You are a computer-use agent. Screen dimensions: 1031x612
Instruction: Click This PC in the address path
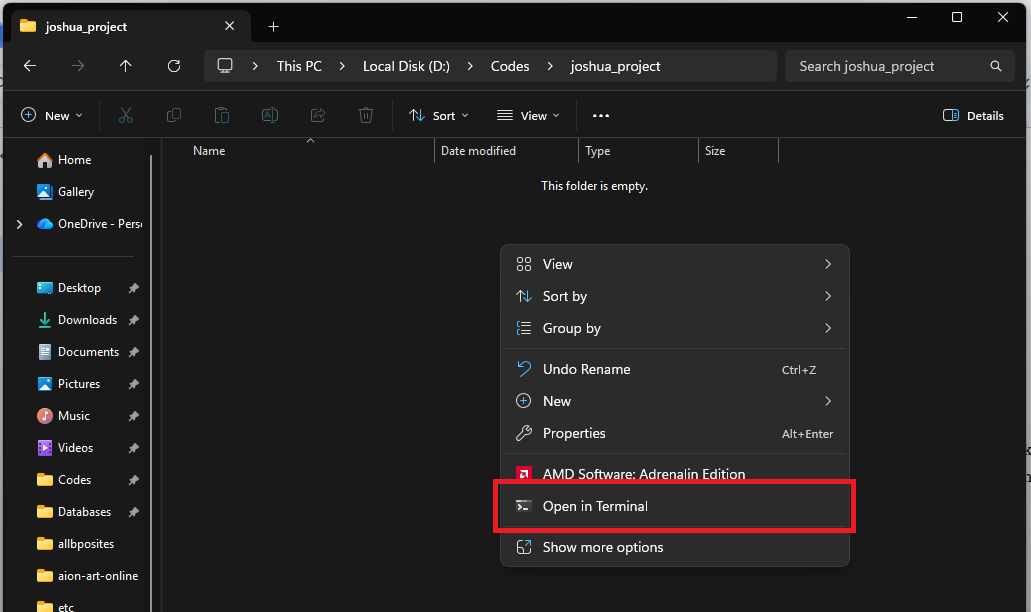click(x=299, y=66)
